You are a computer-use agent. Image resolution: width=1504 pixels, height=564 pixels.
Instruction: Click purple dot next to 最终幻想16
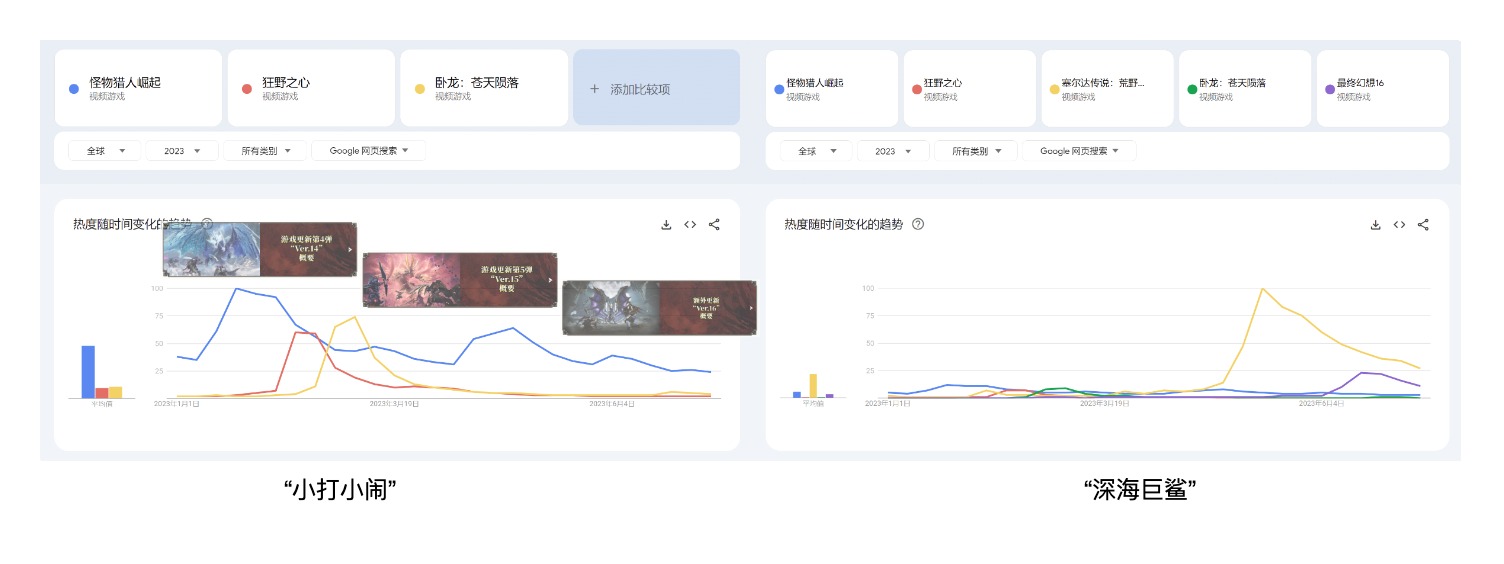(x=1330, y=89)
